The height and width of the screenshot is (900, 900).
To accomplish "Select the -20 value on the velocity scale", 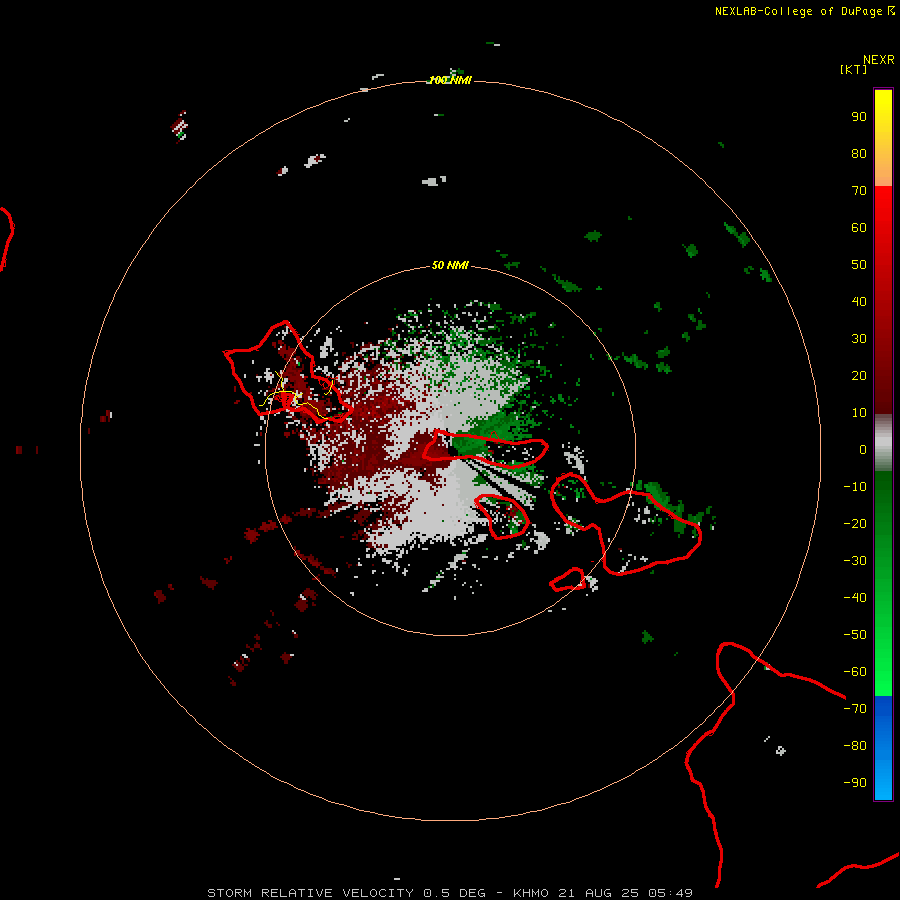I will pyautogui.click(x=855, y=523).
